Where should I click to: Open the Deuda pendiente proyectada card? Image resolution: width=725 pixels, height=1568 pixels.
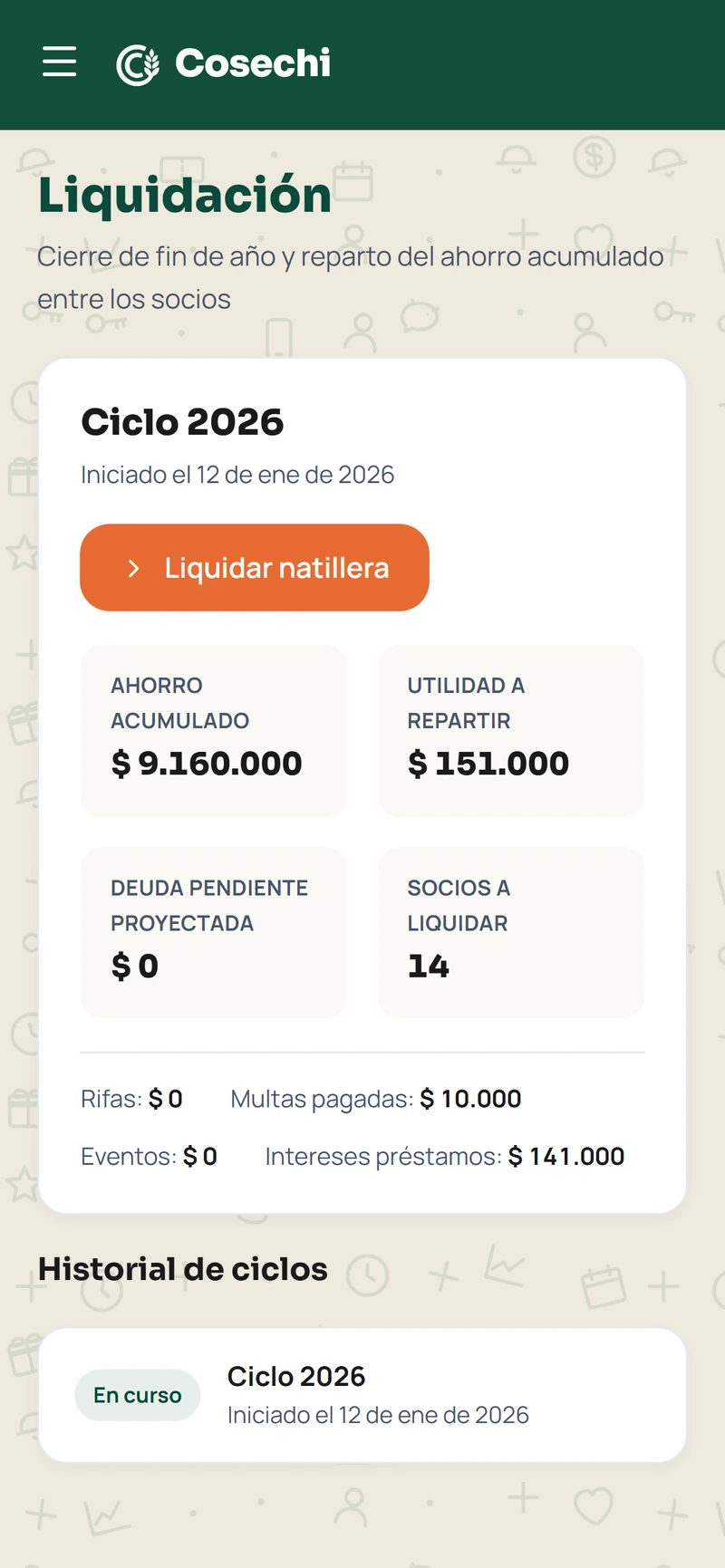tap(214, 933)
